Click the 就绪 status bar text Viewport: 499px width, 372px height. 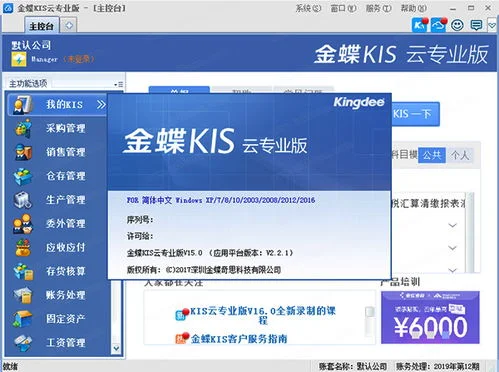pyautogui.click(x=10, y=367)
